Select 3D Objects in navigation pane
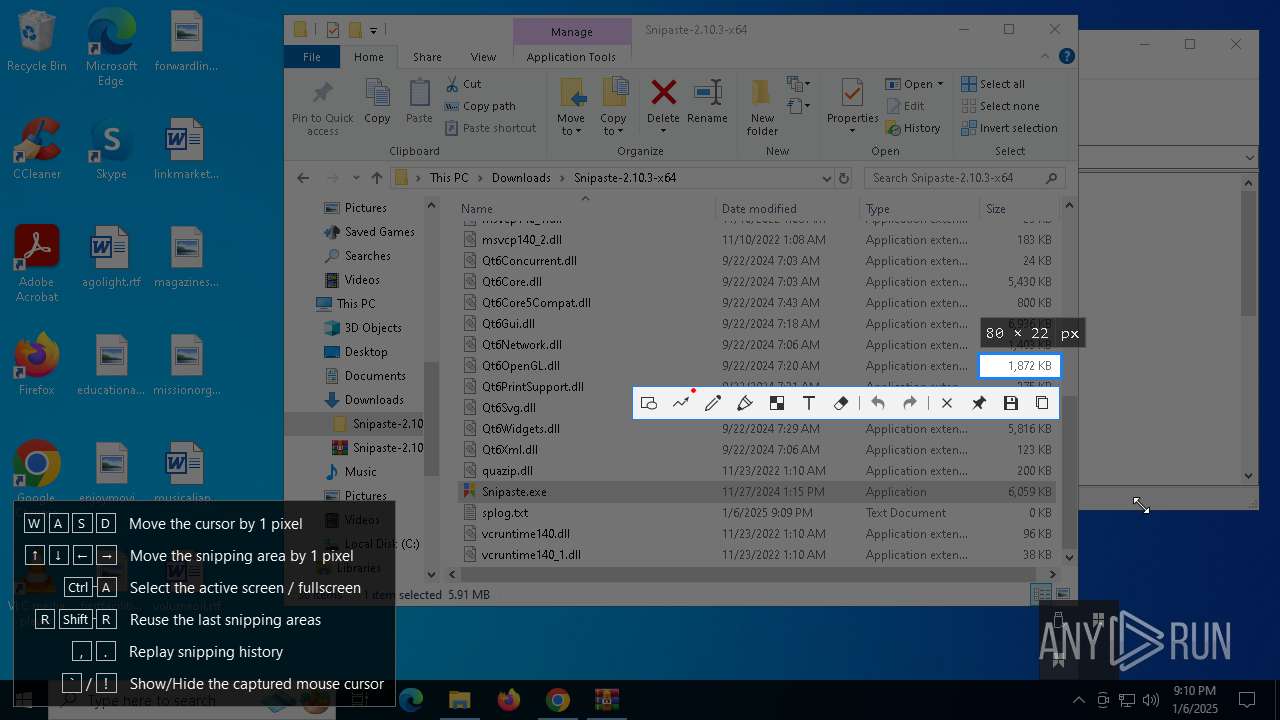 coord(373,328)
